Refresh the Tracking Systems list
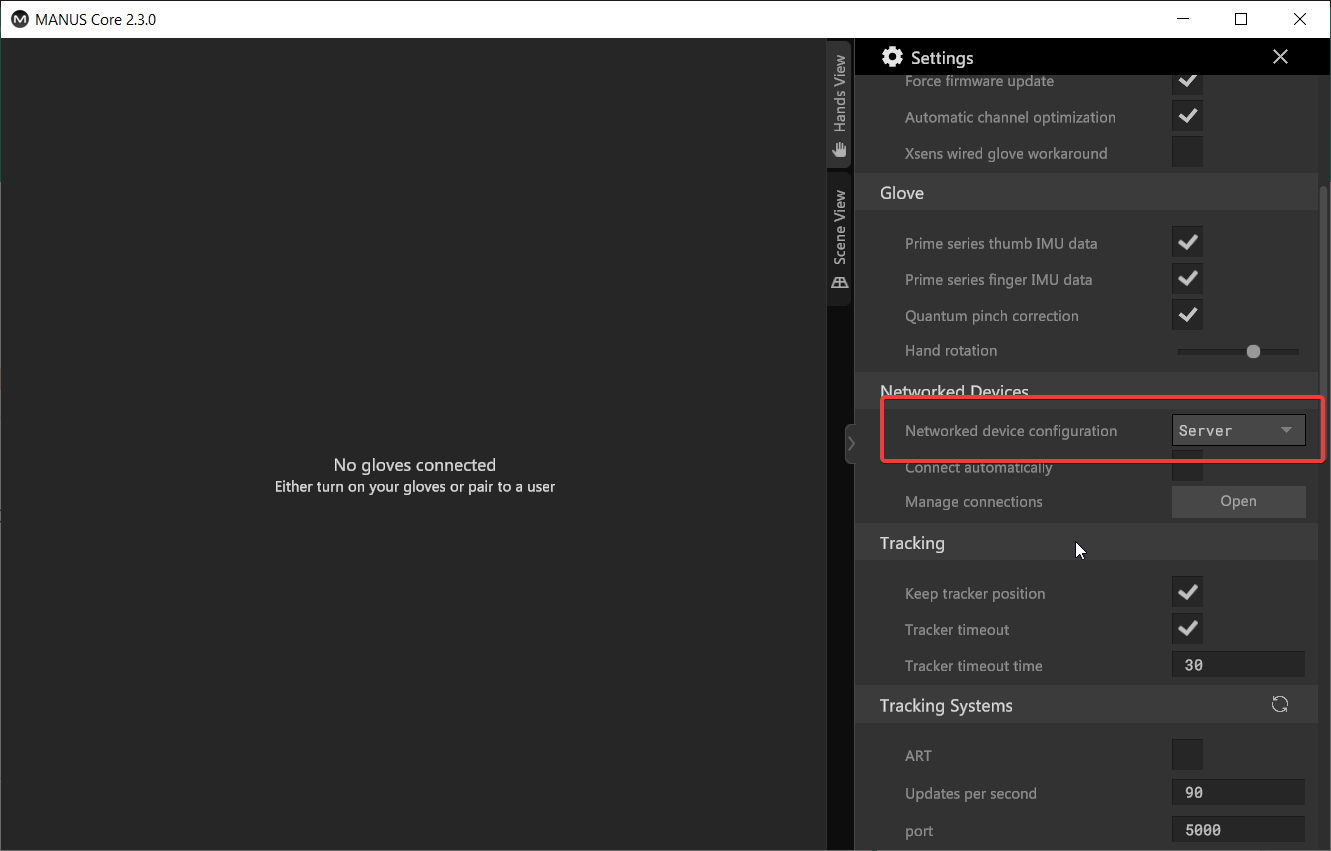1331x851 pixels. click(x=1279, y=705)
